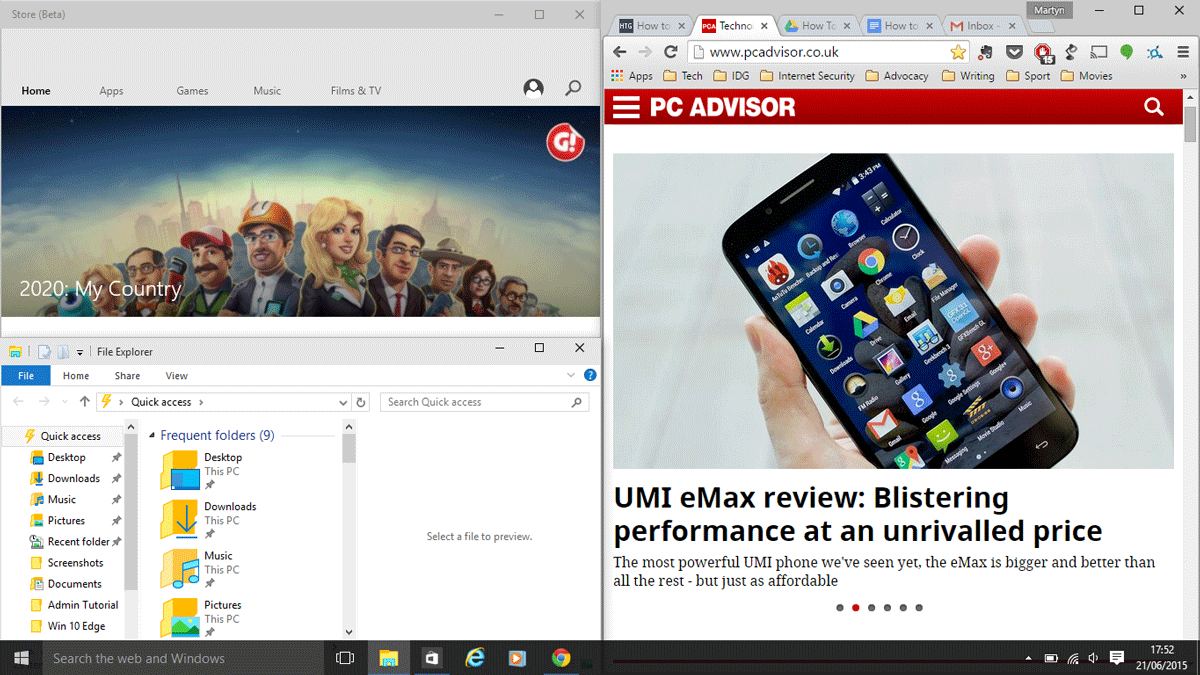This screenshot has height=675, width=1200.
Task: Click the Windows Start button
Action: 21,658
